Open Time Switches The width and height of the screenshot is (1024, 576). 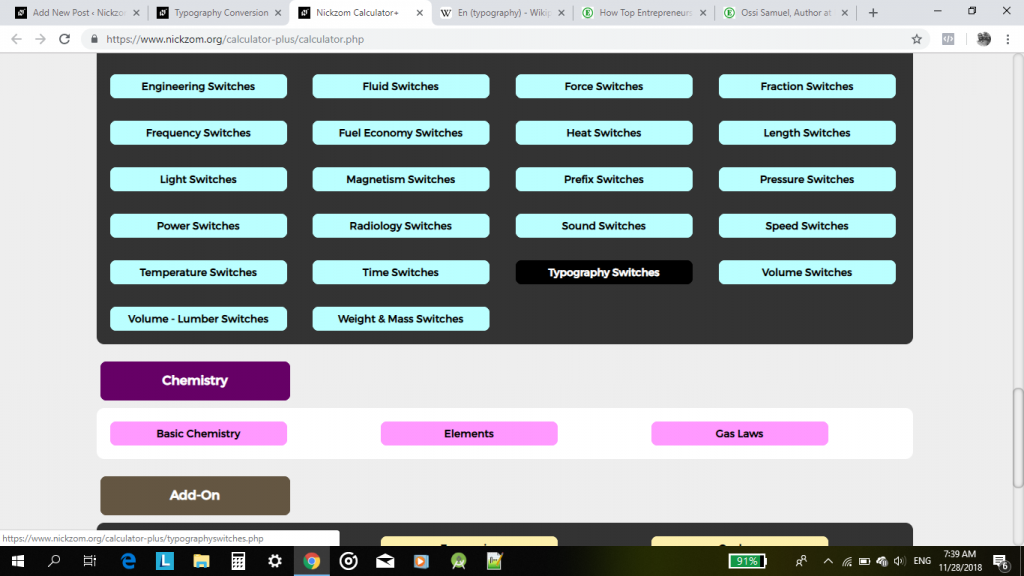[x=400, y=272]
